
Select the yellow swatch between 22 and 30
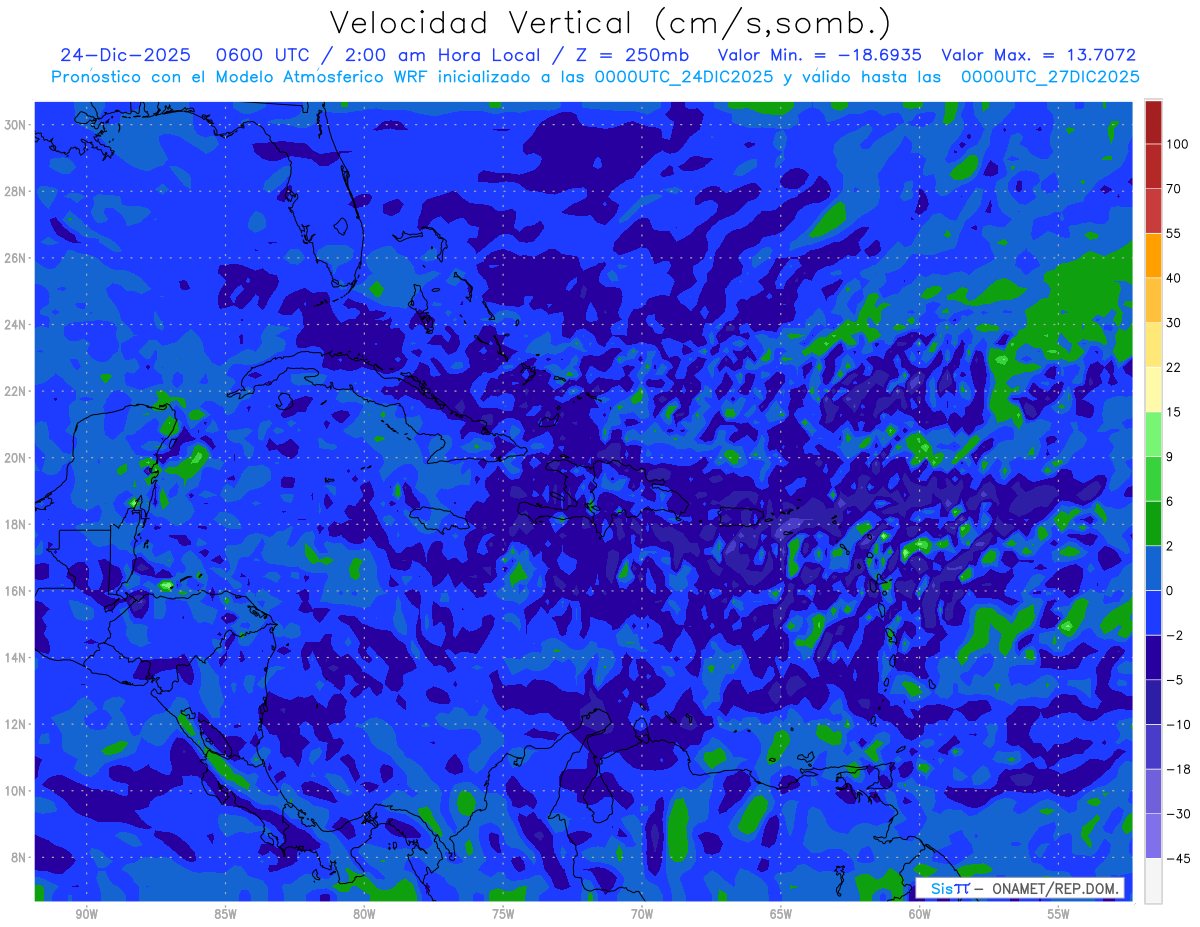click(1153, 345)
